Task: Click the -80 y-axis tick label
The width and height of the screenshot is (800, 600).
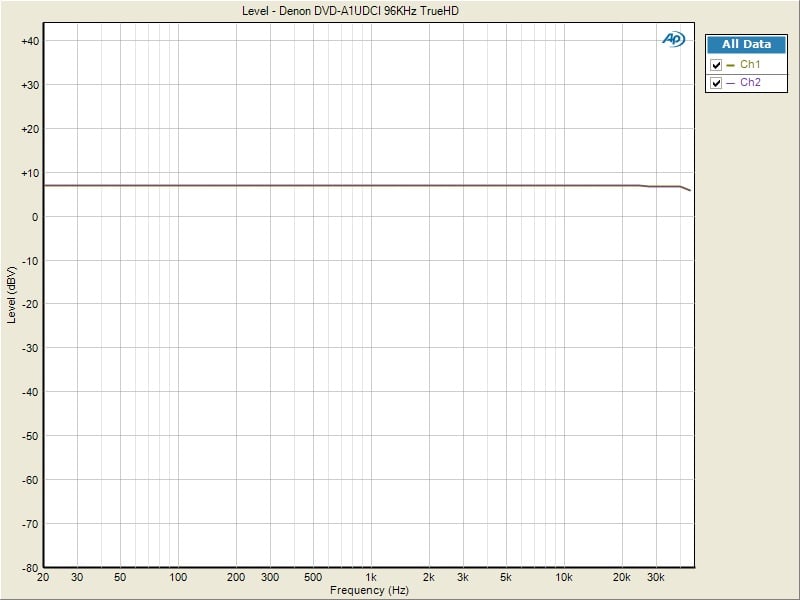Action: tap(31, 568)
